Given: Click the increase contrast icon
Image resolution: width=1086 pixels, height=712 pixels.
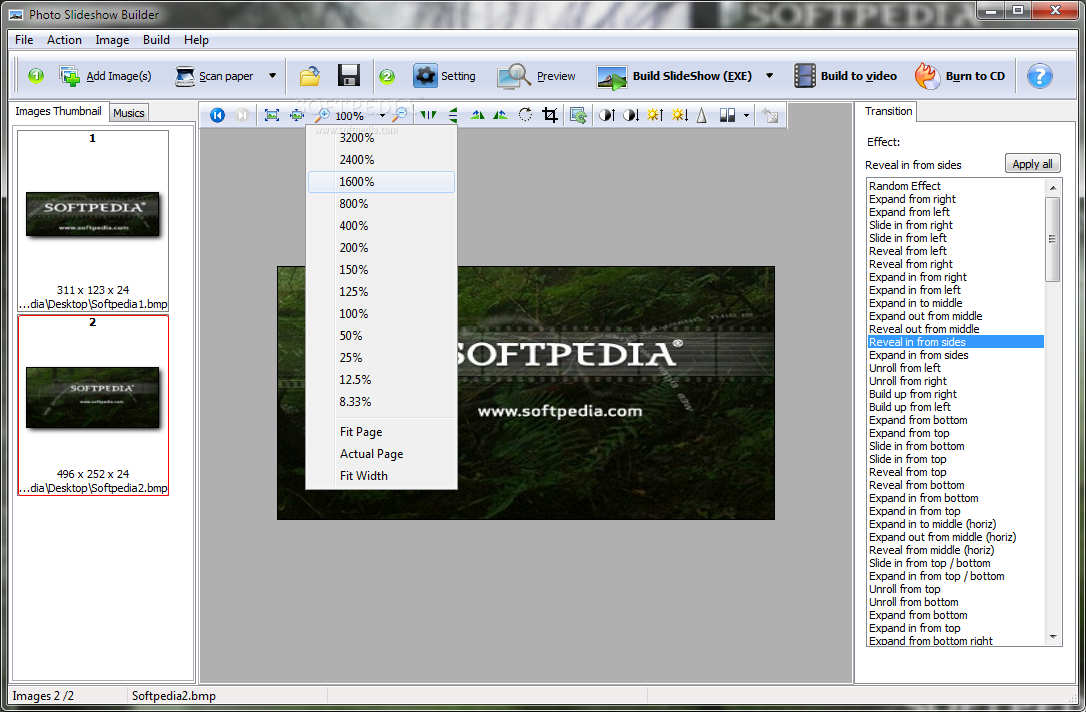Looking at the screenshot, I should 607,115.
